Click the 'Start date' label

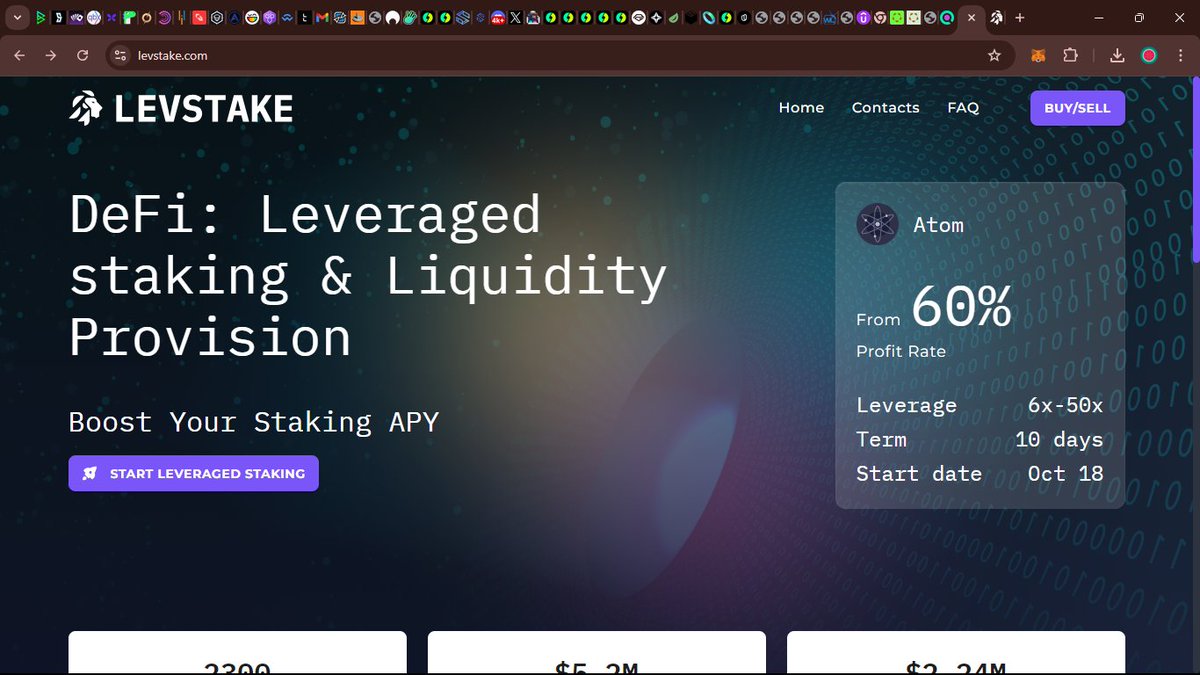tap(919, 474)
